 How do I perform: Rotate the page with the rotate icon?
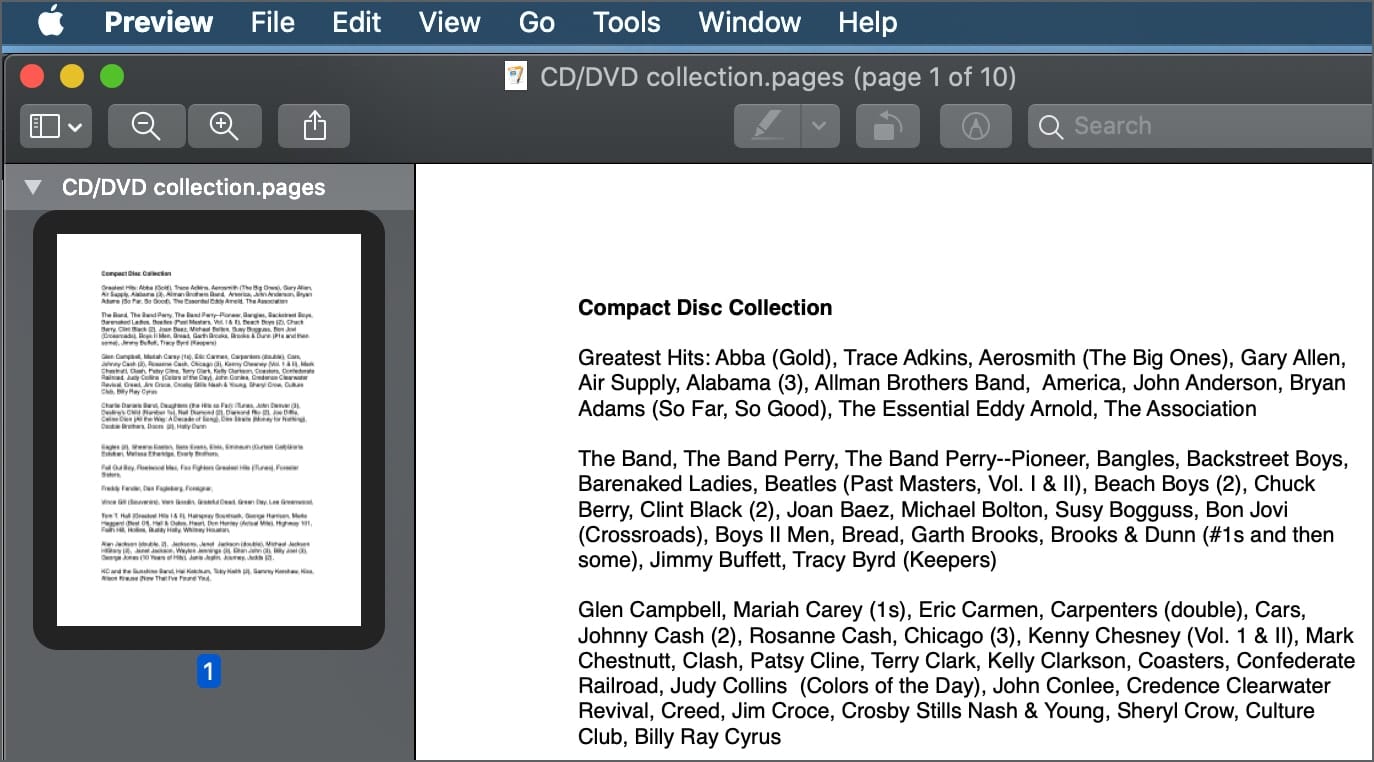pyautogui.click(x=887, y=126)
